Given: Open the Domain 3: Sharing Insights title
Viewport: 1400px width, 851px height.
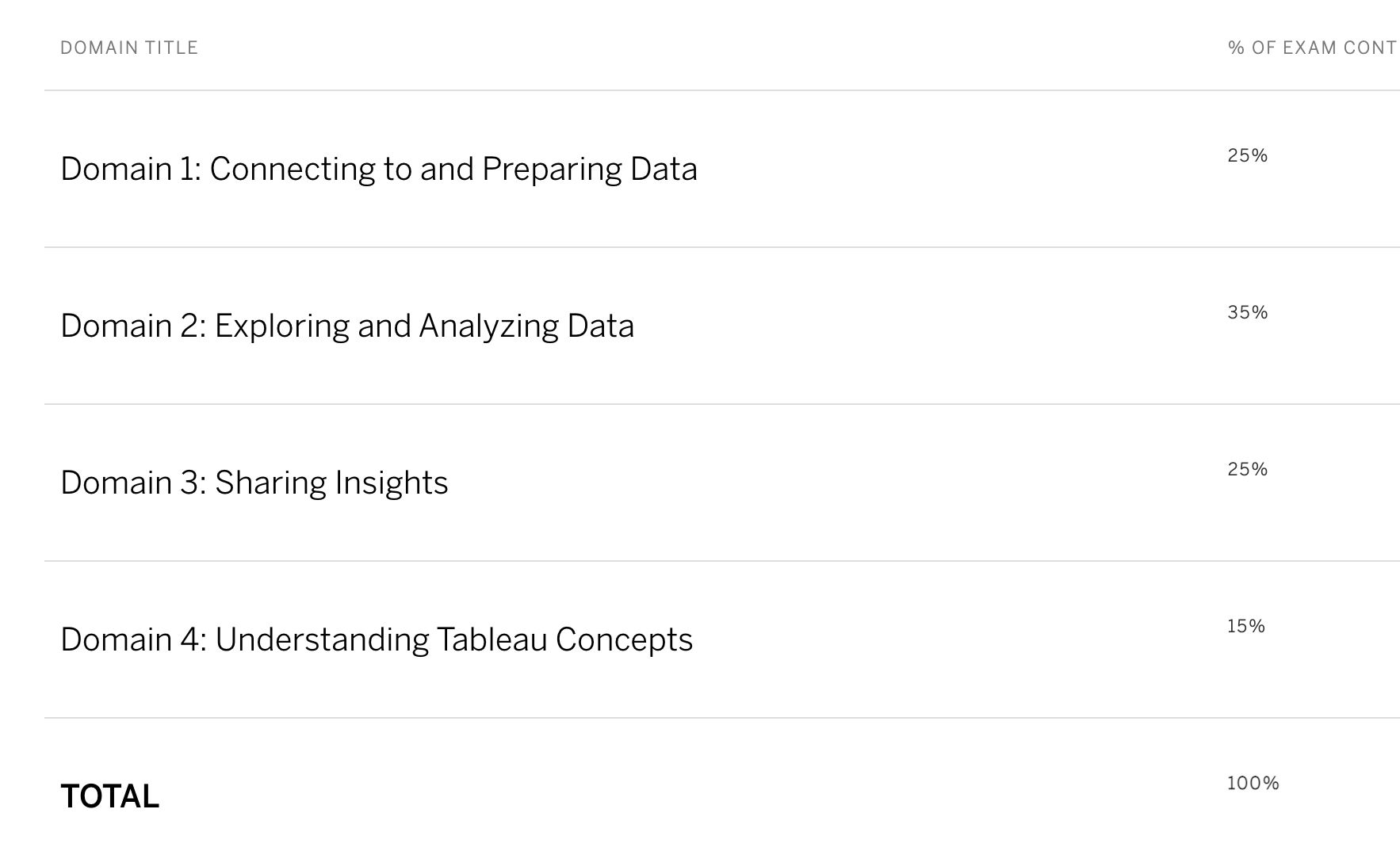Looking at the screenshot, I should coord(254,483).
